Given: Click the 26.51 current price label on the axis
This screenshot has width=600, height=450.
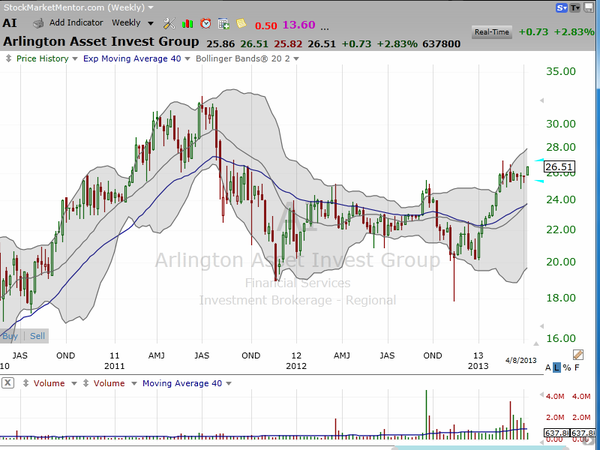Looking at the screenshot, I should point(559,167).
